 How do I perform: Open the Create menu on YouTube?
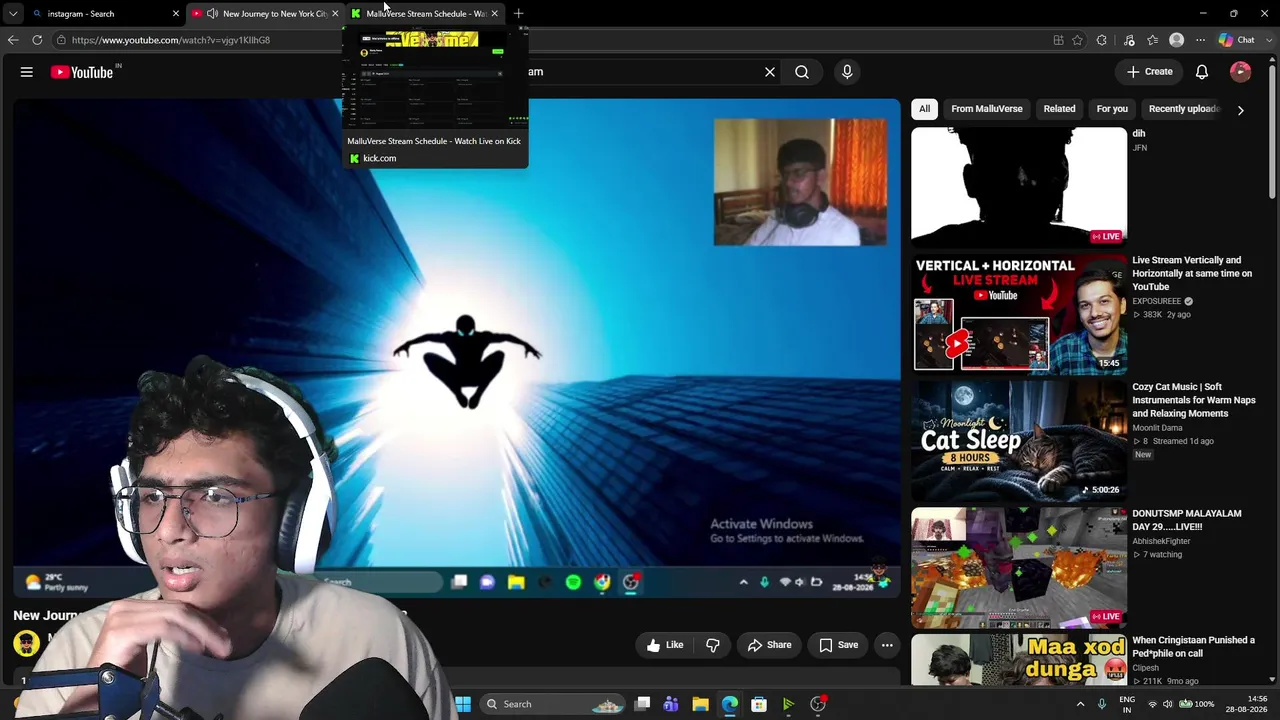pos(1150,72)
